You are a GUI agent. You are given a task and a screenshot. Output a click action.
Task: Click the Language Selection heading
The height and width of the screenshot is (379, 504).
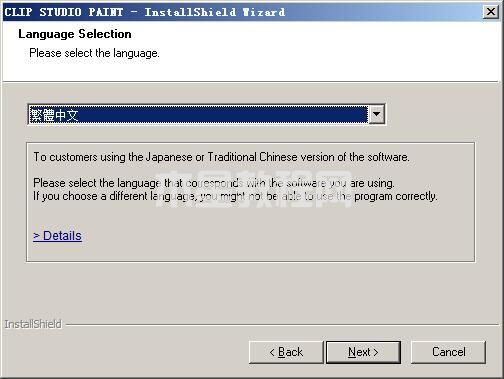coord(75,34)
